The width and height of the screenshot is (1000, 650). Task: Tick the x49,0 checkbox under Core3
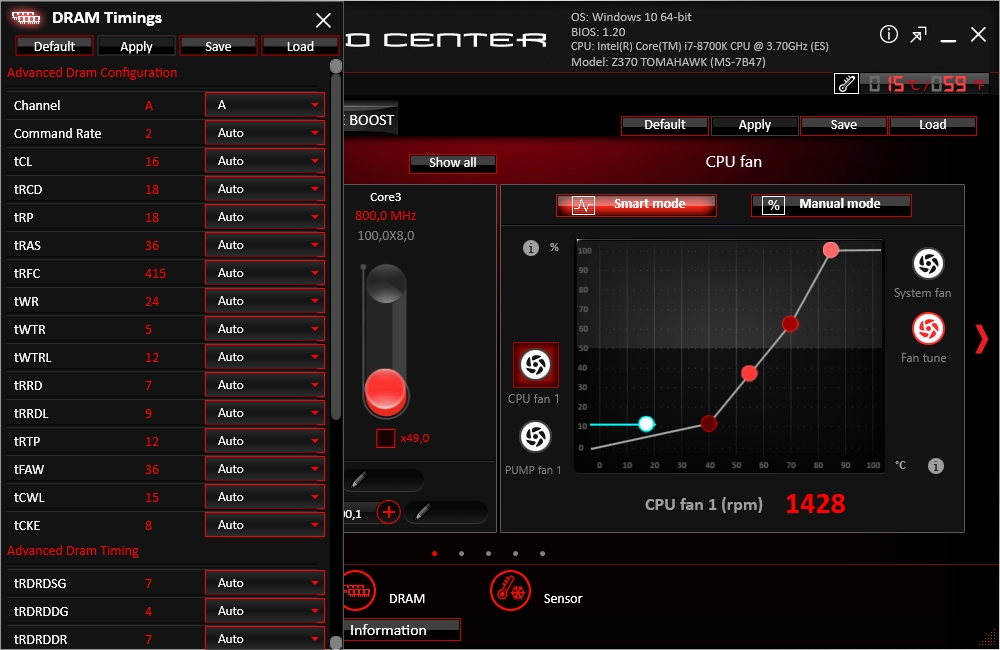point(385,438)
